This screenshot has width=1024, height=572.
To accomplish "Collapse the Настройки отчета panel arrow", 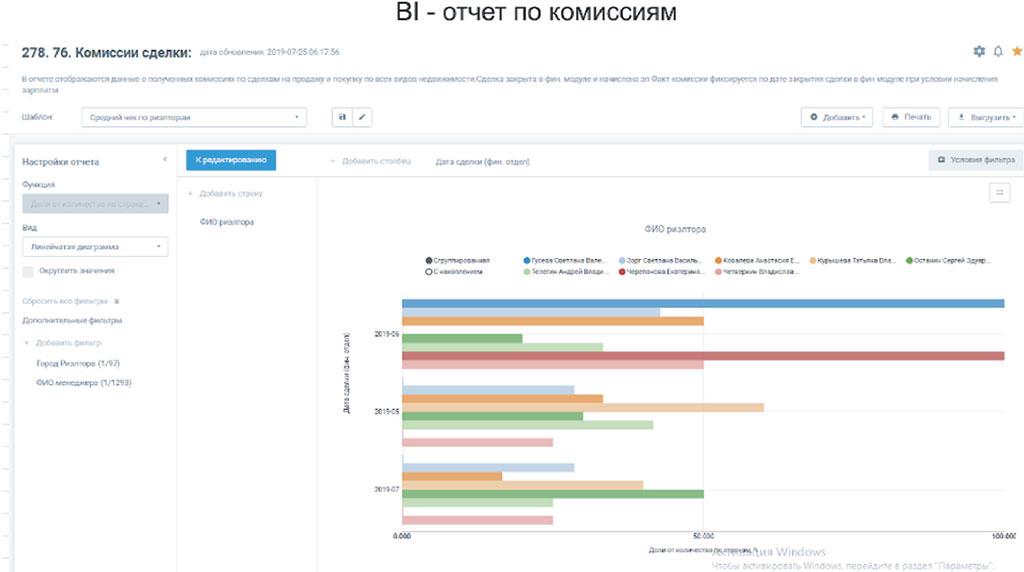I will 165,160.
